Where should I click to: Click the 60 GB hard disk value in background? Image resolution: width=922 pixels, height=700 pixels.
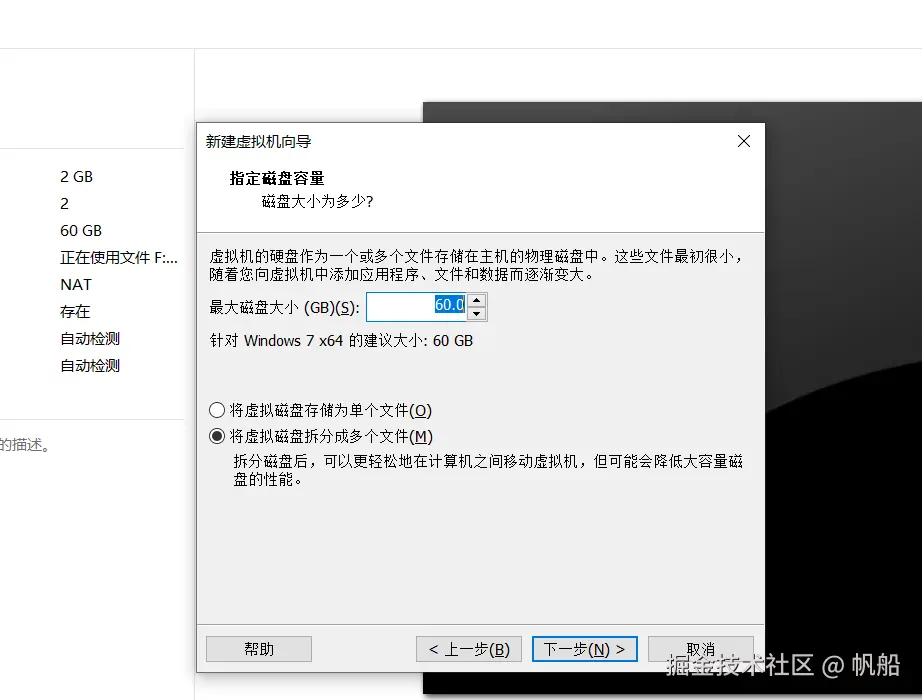81,231
